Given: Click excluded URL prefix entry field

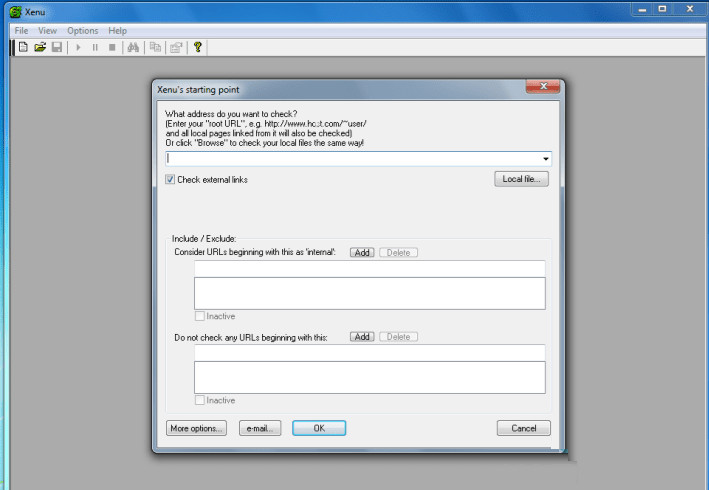Looking at the screenshot, I should click(370, 353).
